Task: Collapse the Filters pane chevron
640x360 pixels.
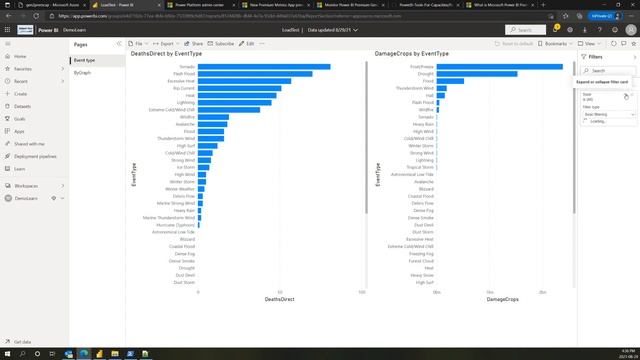Action: [x=634, y=57]
